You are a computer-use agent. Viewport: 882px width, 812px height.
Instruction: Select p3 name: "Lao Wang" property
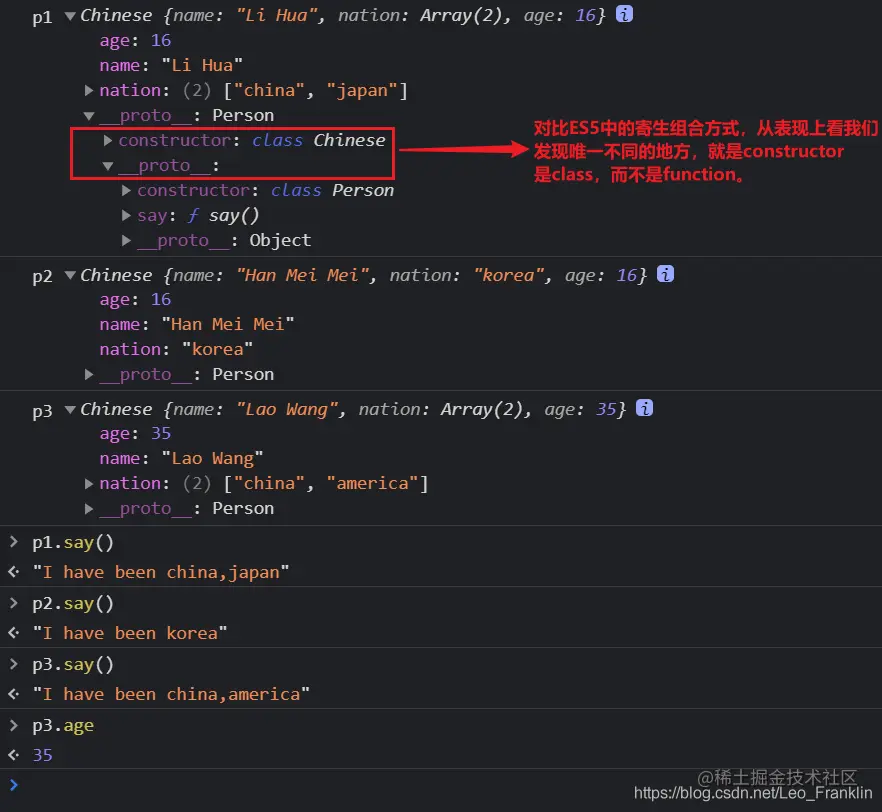click(181, 458)
